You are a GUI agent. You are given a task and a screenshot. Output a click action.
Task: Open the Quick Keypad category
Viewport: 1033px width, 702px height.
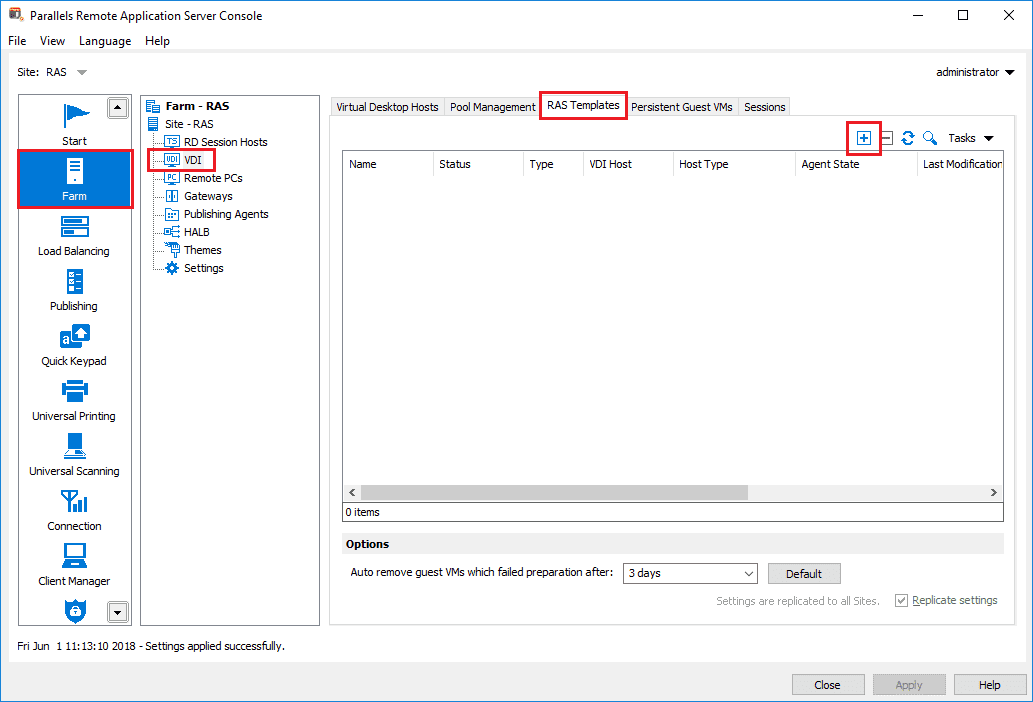[x=74, y=346]
